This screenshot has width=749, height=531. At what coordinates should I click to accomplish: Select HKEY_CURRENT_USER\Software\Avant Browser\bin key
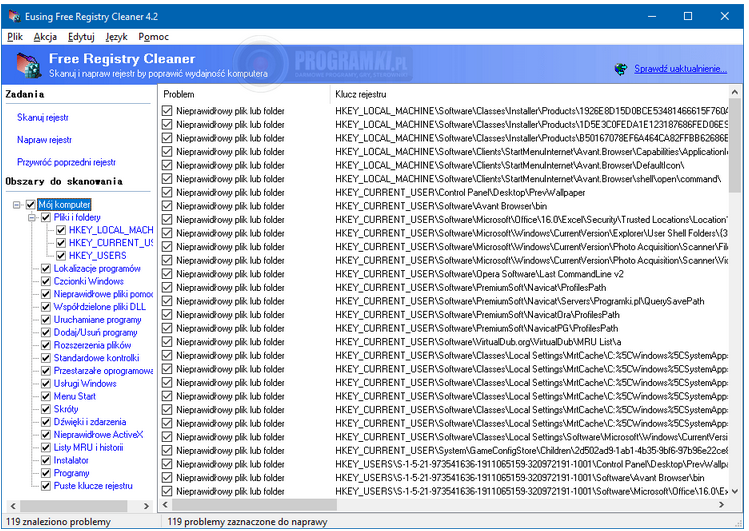[441, 206]
